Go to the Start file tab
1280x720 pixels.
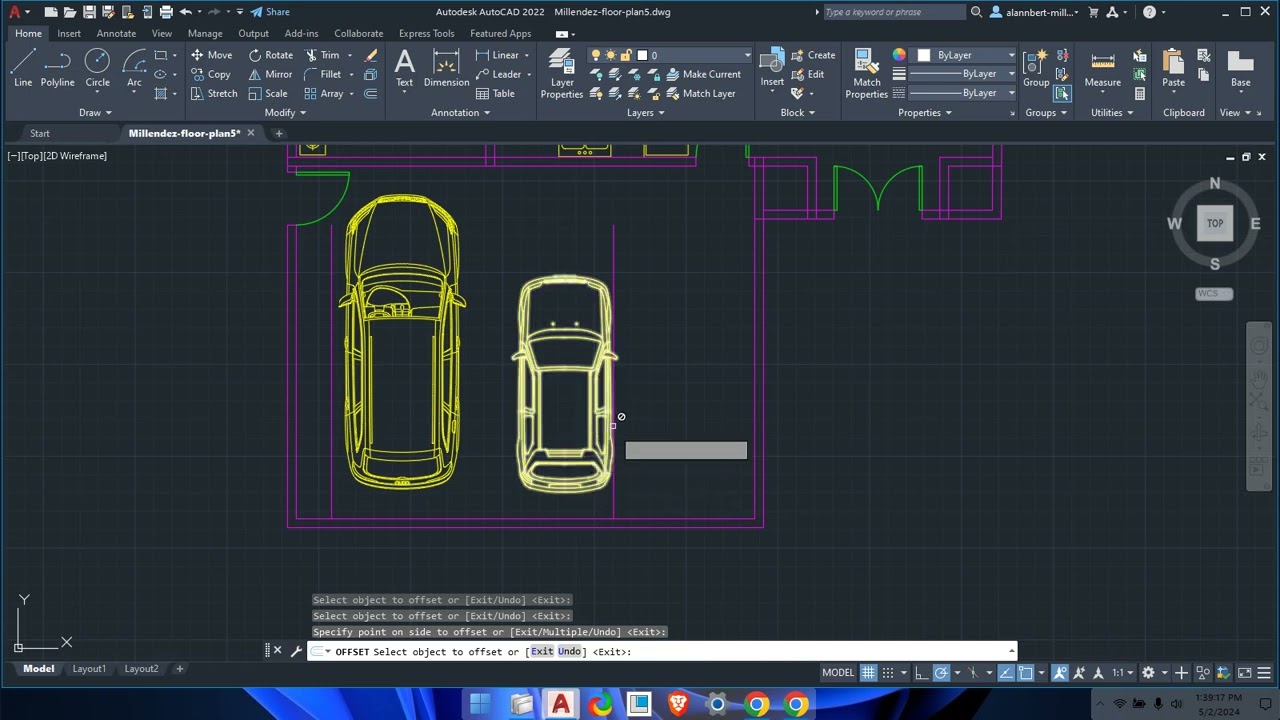click(x=40, y=133)
